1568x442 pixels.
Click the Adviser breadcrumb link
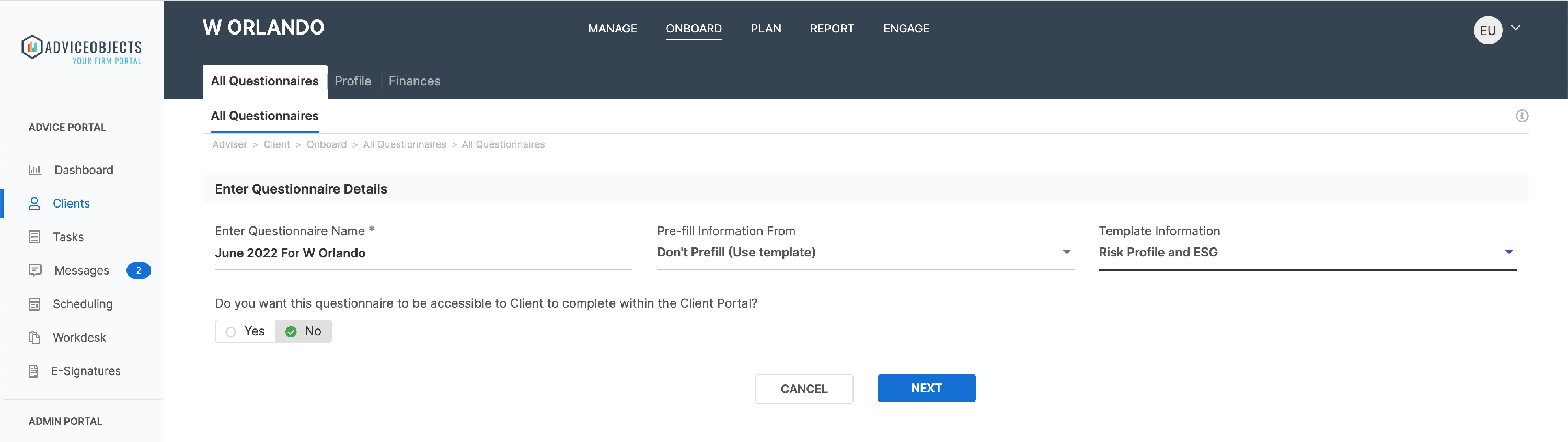[x=229, y=144]
